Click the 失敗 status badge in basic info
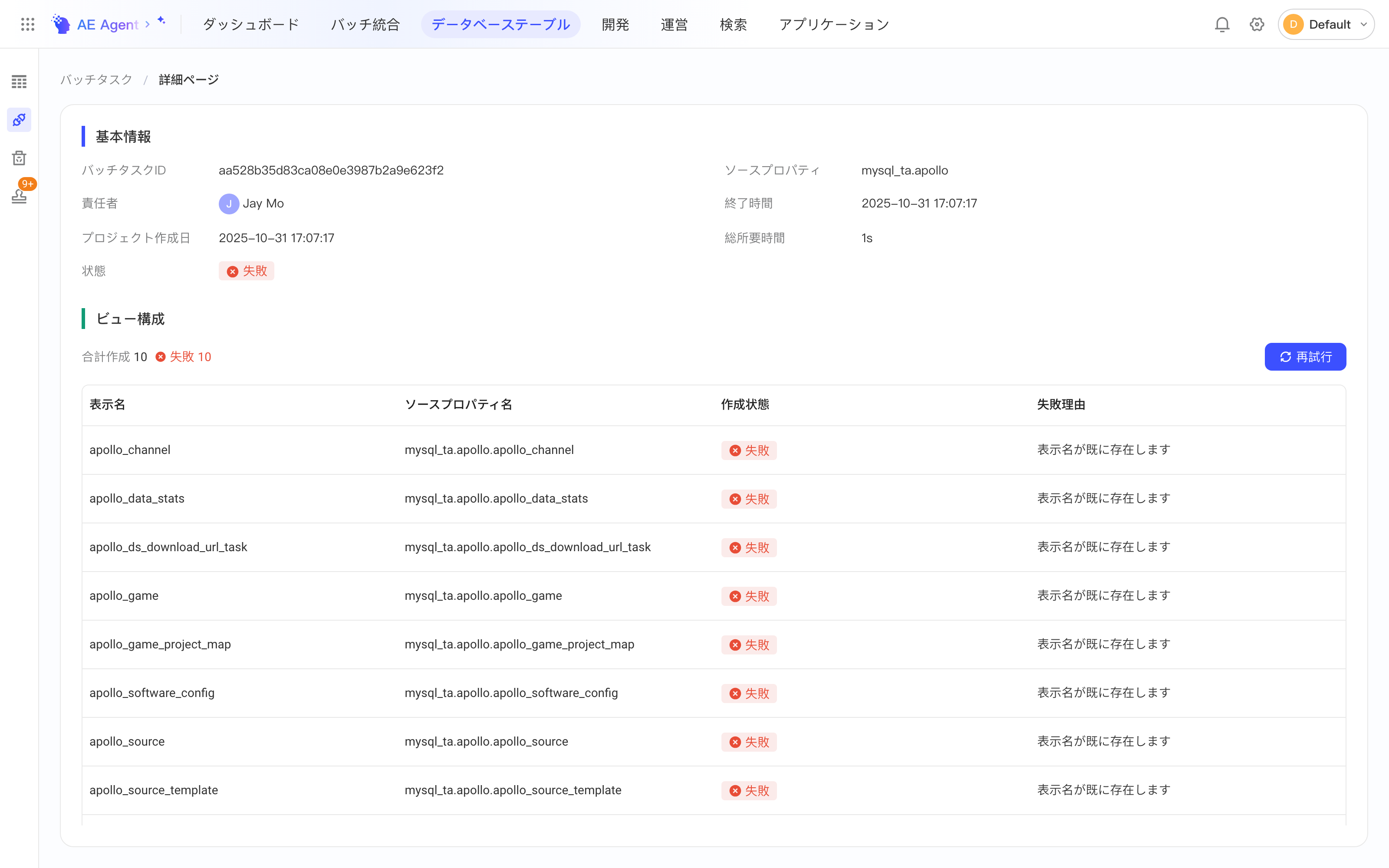 click(x=246, y=271)
